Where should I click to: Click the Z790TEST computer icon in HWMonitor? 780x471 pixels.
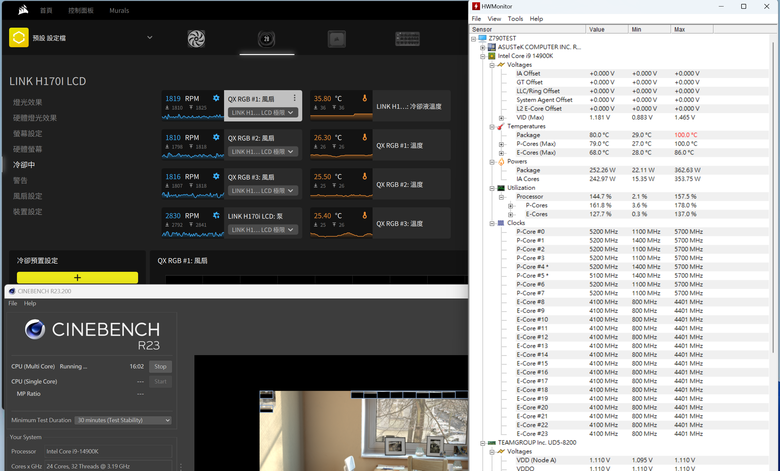pyautogui.click(x=482, y=38)
